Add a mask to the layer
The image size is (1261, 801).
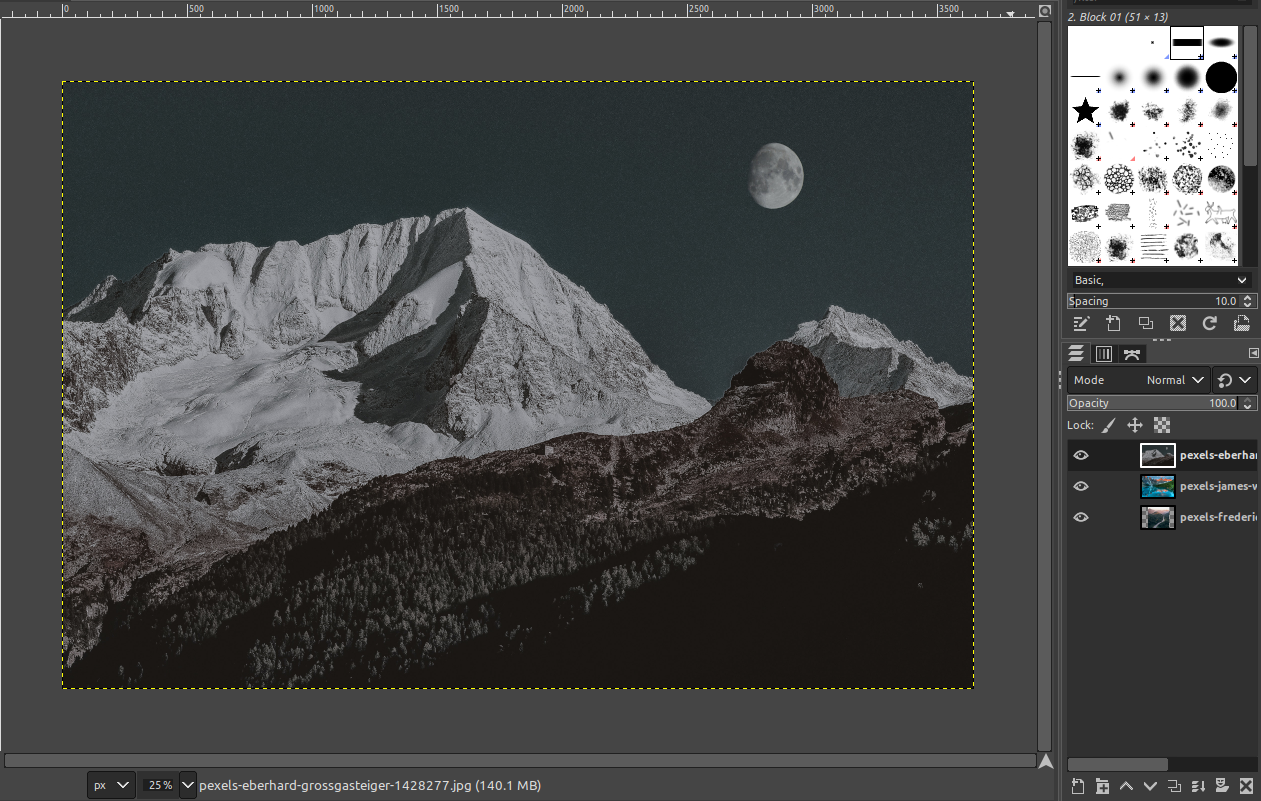pos(1222,786)
